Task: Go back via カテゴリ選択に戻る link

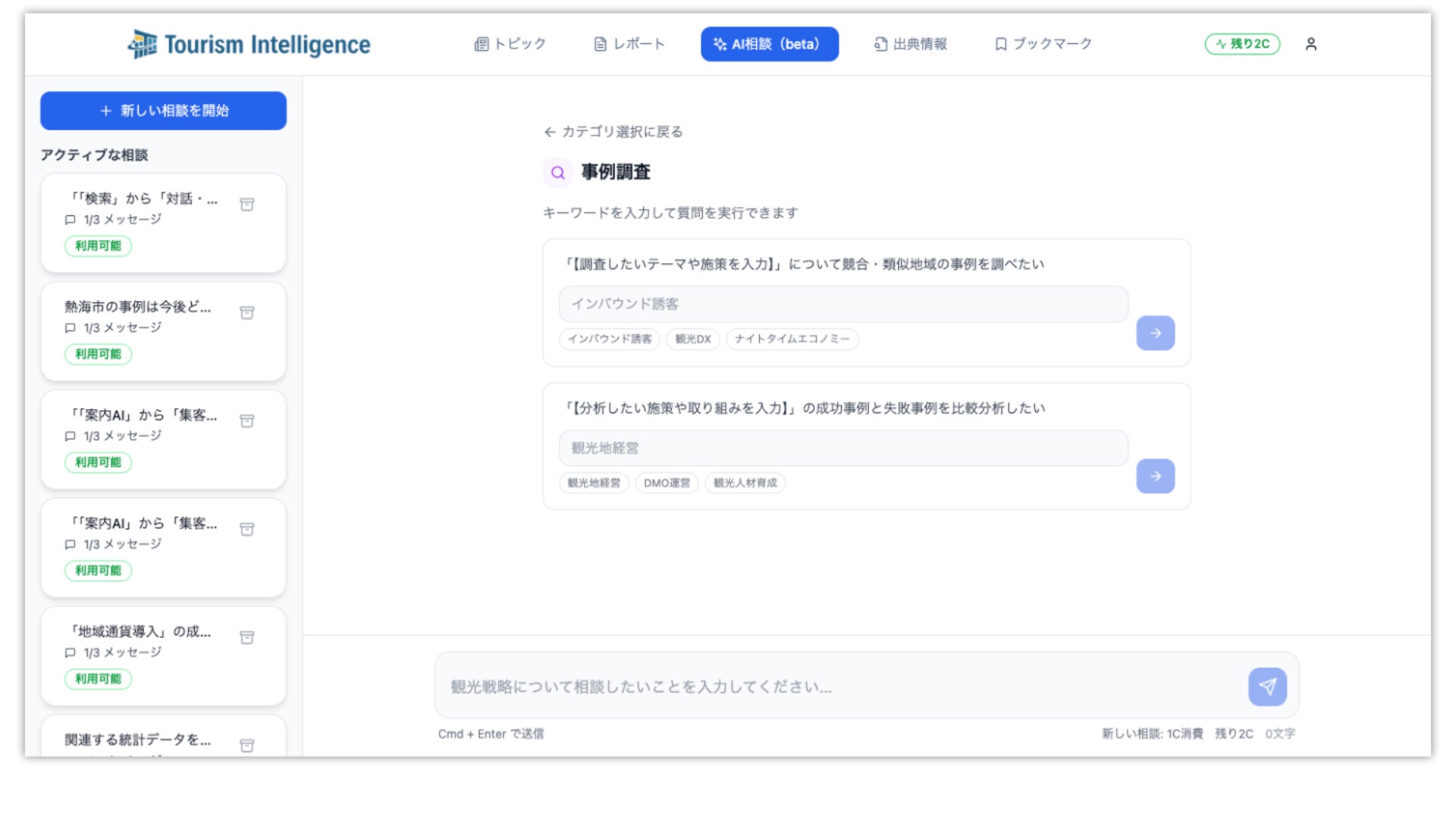Action: (613, 132)
